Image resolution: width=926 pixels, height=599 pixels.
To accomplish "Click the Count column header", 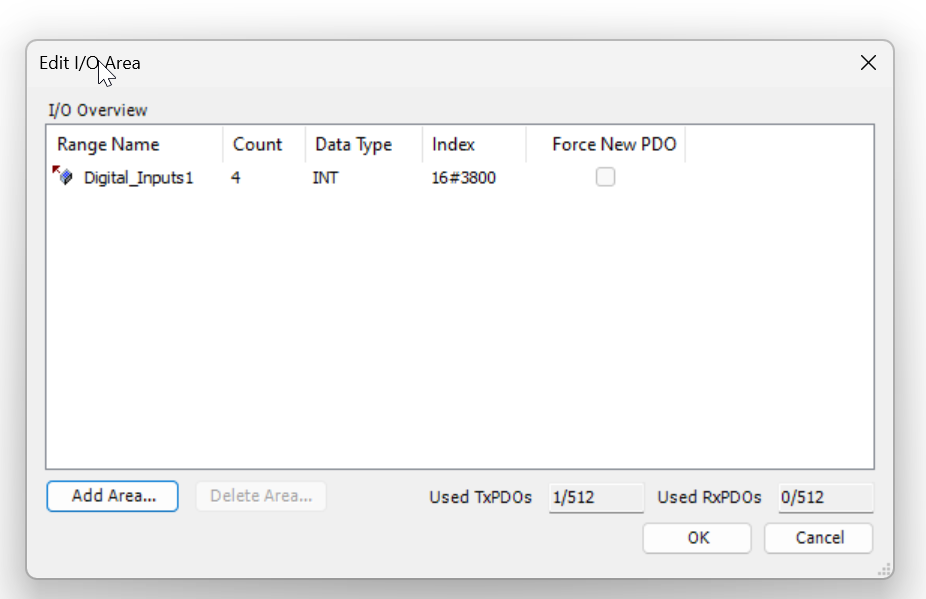I will pos(264,144).
